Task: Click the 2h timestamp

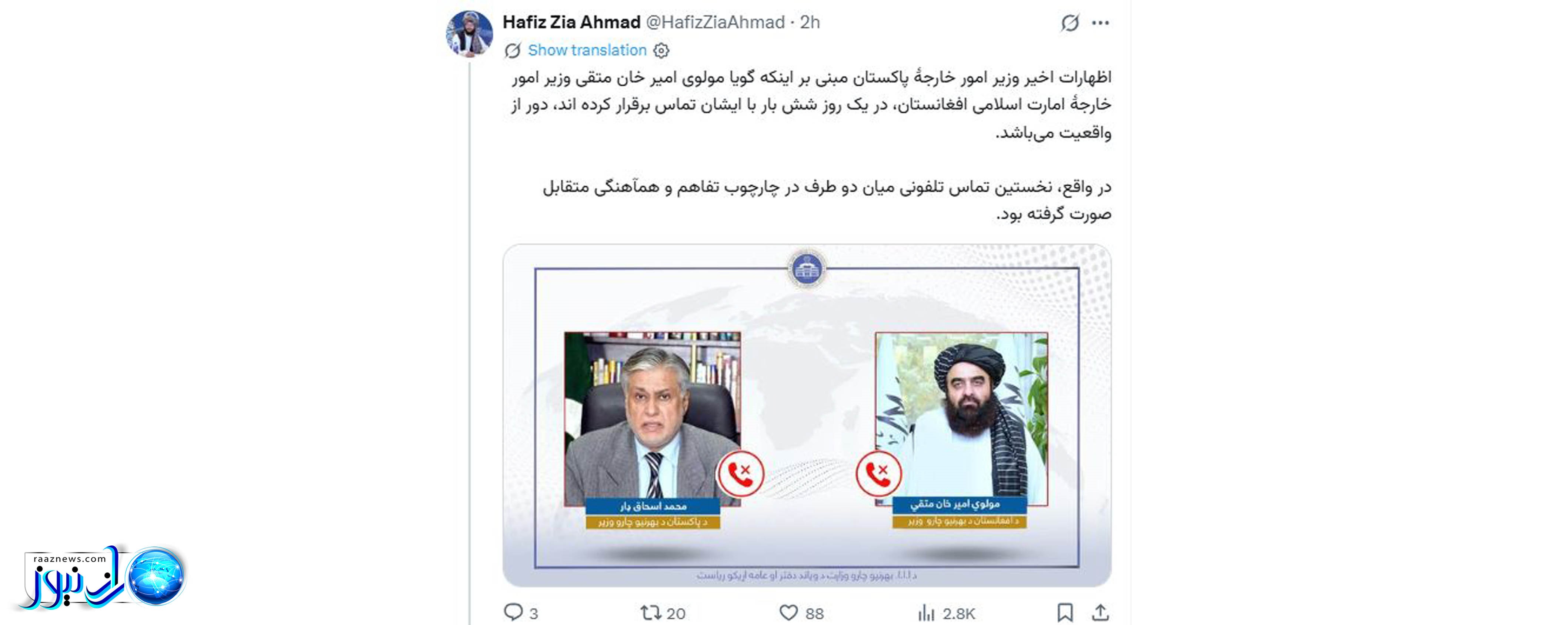Action: point(810,23)
